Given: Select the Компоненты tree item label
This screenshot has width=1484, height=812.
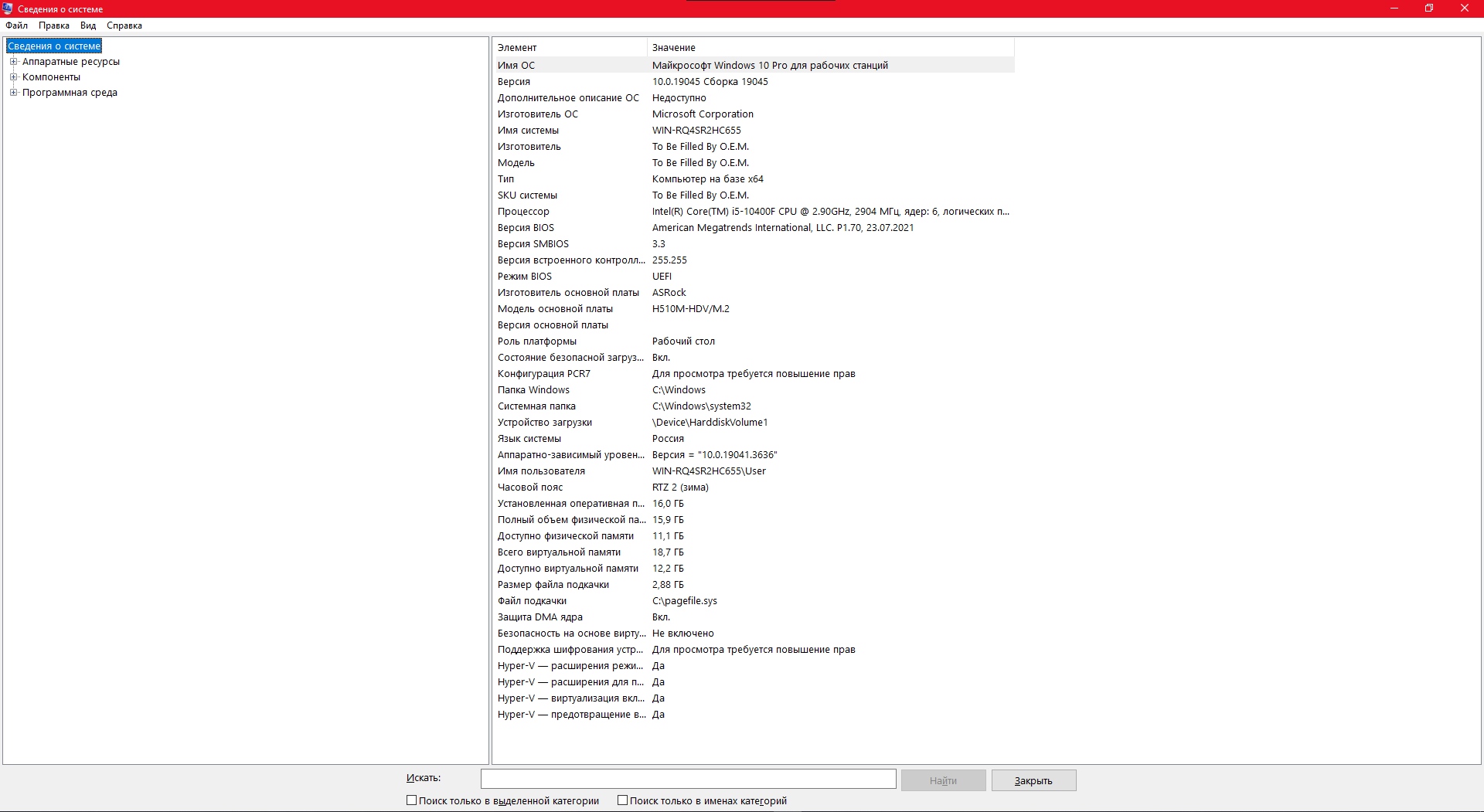Looking at the screenshot, I should [x=51, y=77].
